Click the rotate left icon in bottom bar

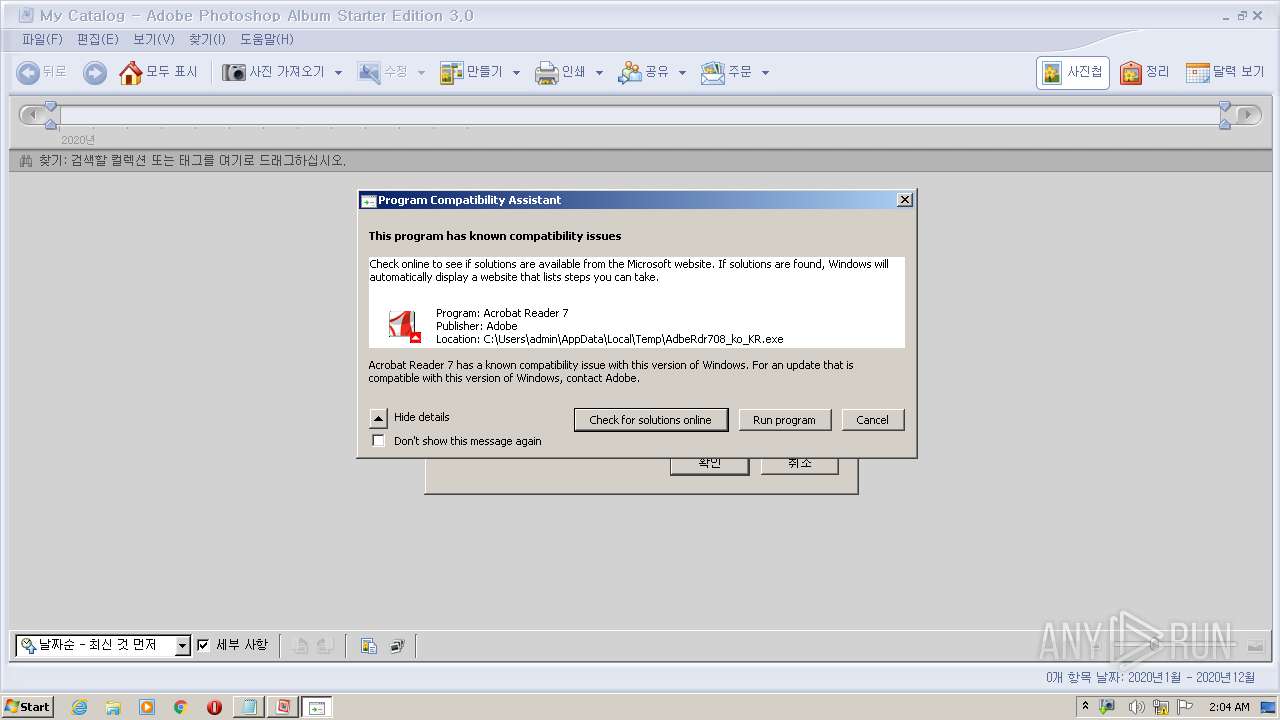coord(299,646)
